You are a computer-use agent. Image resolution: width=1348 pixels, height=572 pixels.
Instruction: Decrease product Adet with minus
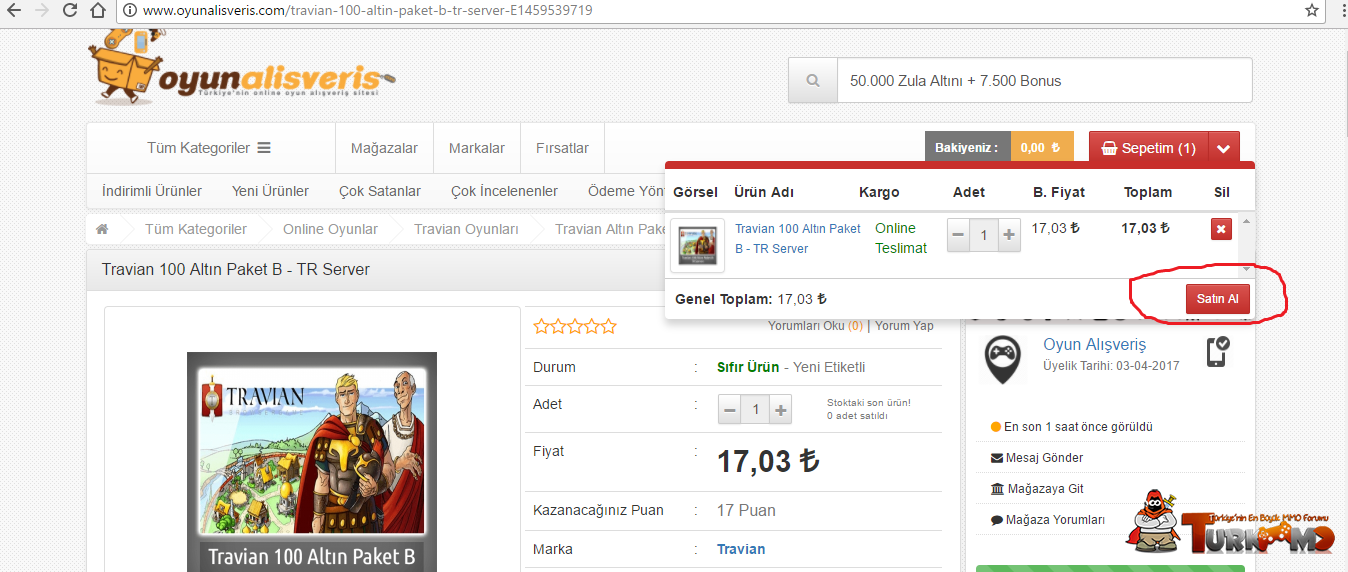pos(730,410)
